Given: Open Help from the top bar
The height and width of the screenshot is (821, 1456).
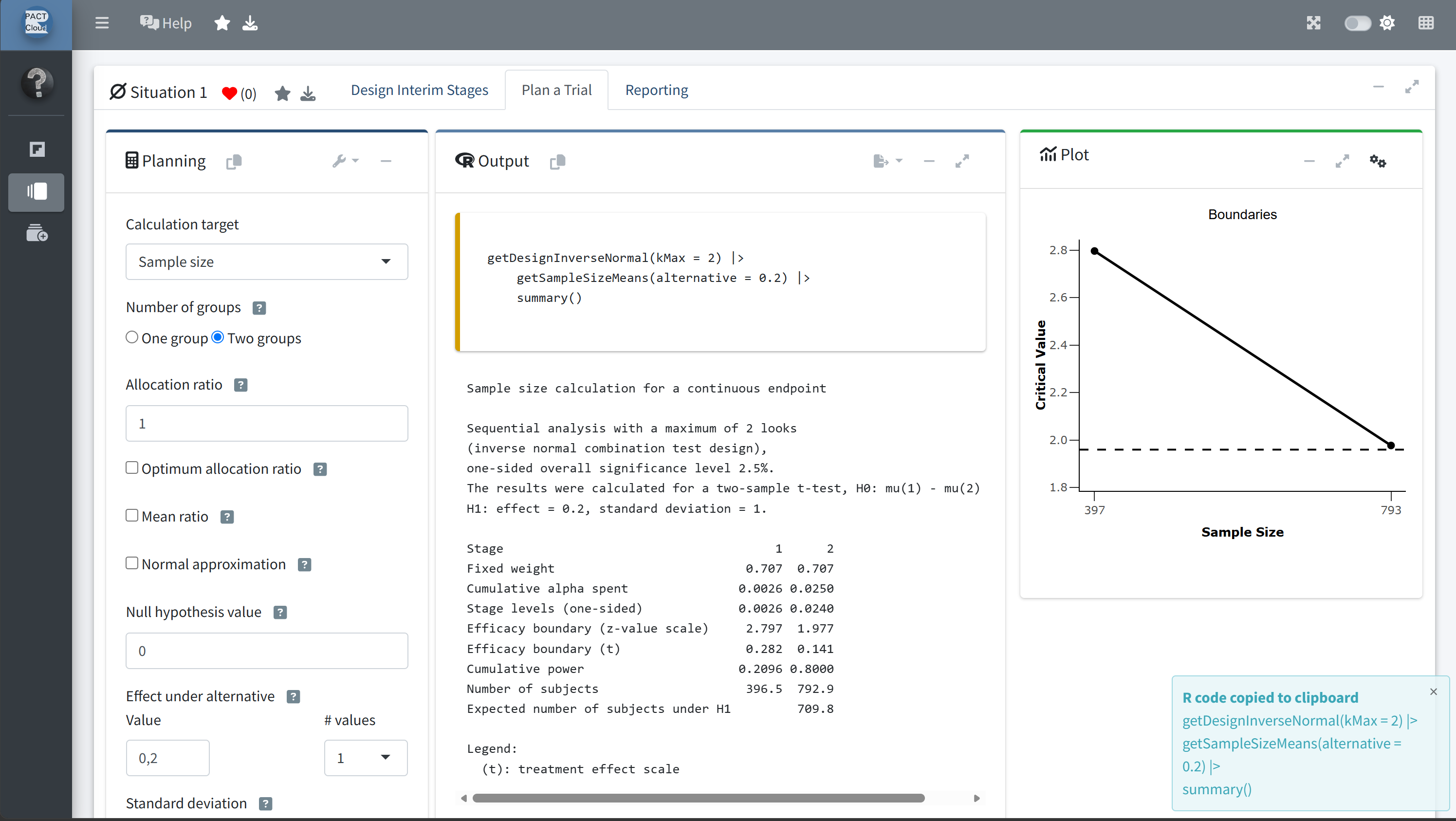Looking at the screenshot, I should pos(166,23).
